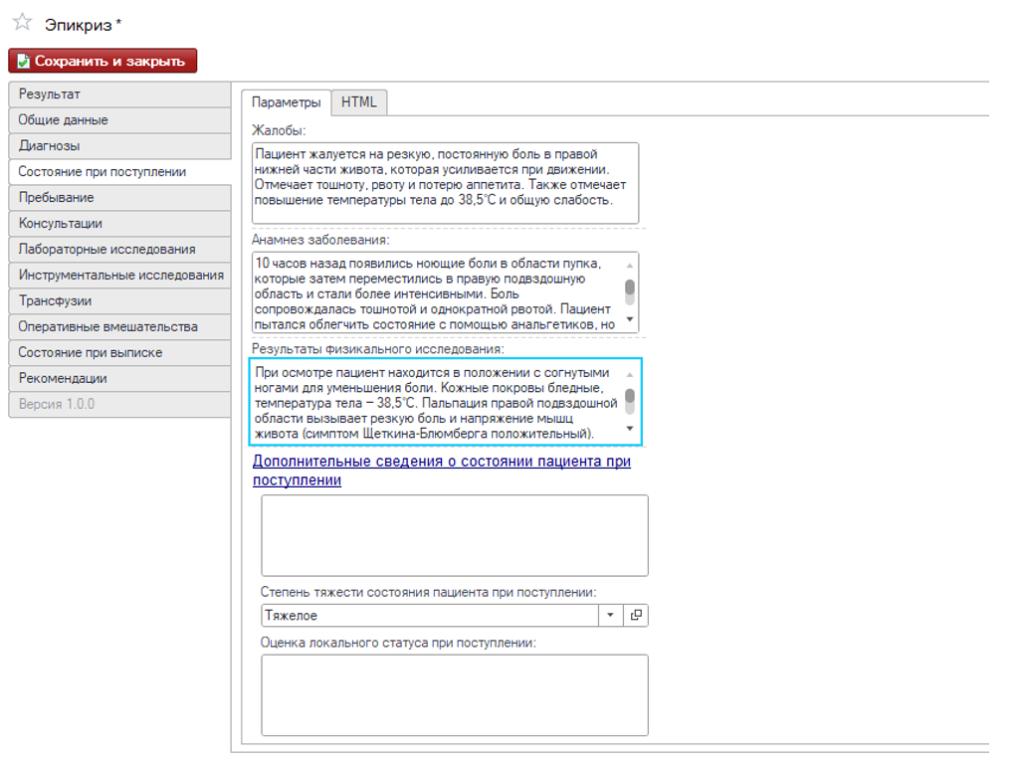Click the Степень тяжести field showing Тяжелое

(430, 615)
